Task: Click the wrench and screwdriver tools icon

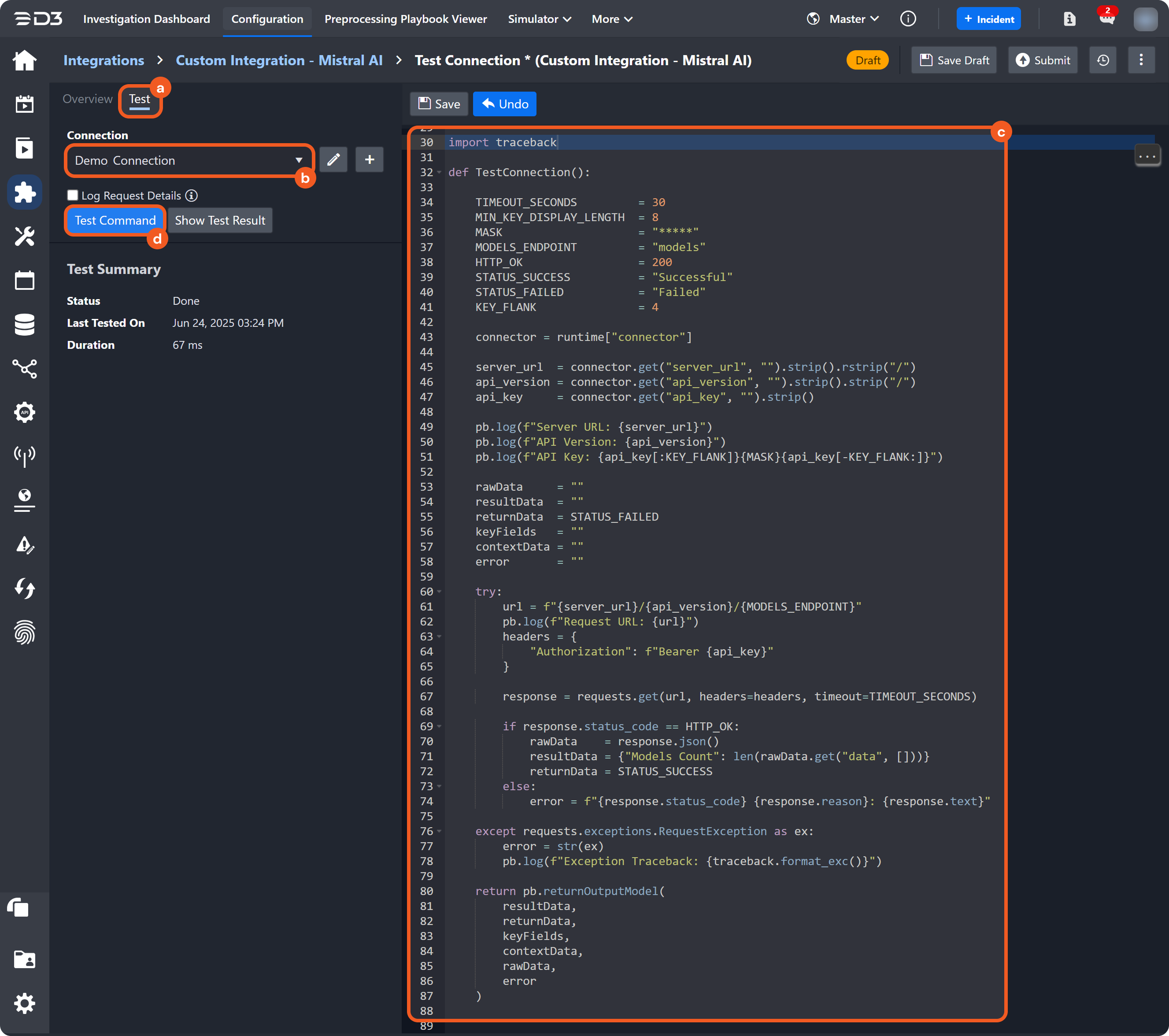Action: tap(24, 236)
